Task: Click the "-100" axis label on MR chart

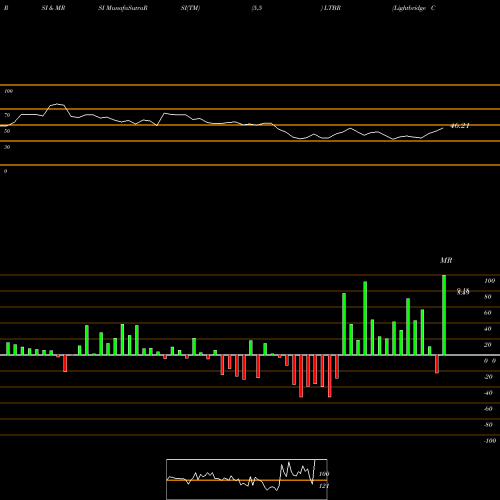Action: (490, 441)
